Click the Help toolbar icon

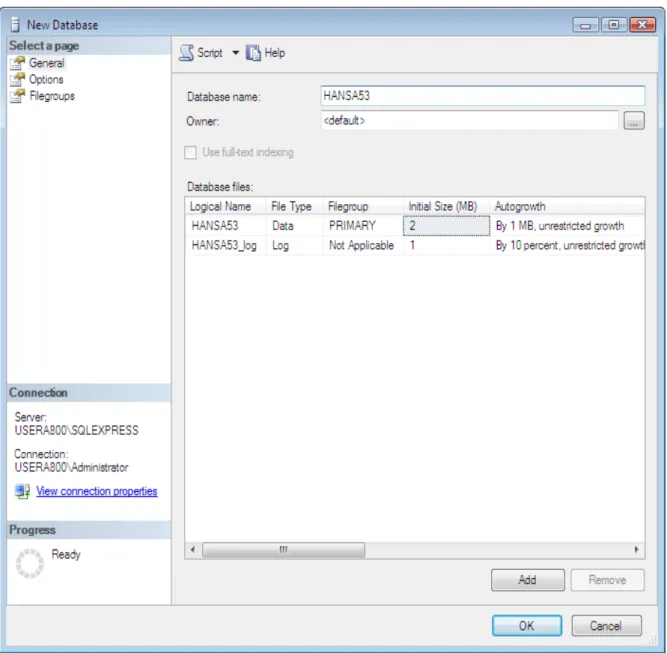(253, 53)
